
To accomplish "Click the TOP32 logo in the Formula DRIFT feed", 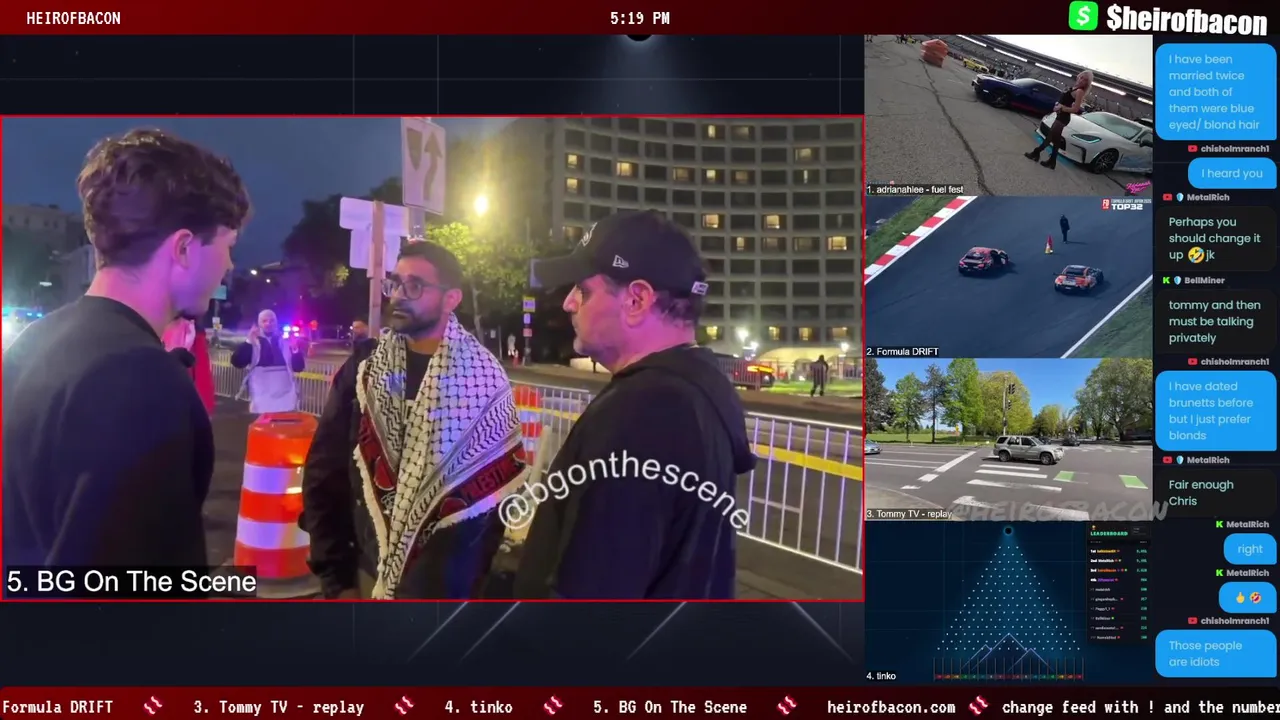I will [x=1126, y=204].
